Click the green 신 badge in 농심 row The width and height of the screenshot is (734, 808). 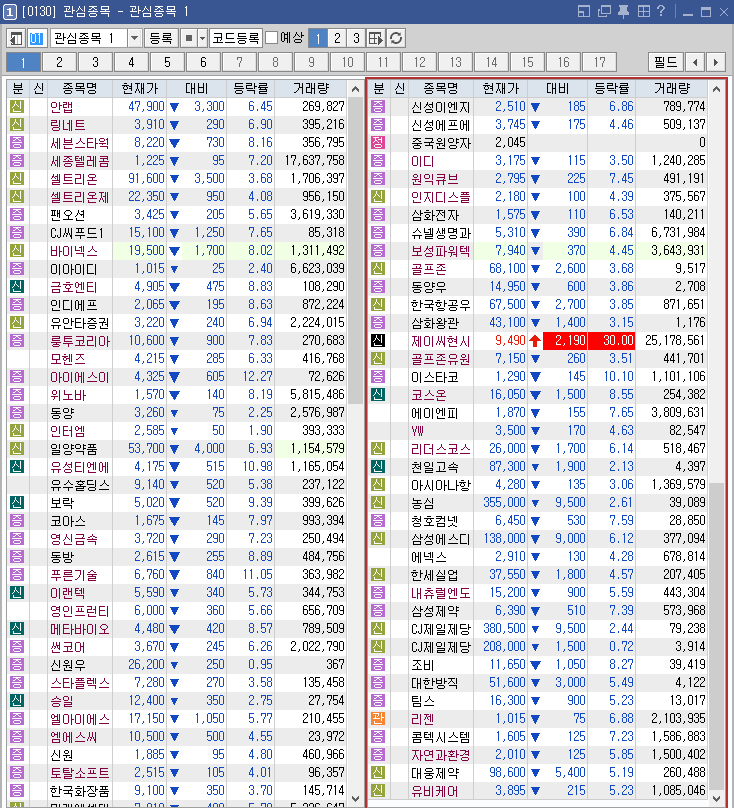pos(378,502)
